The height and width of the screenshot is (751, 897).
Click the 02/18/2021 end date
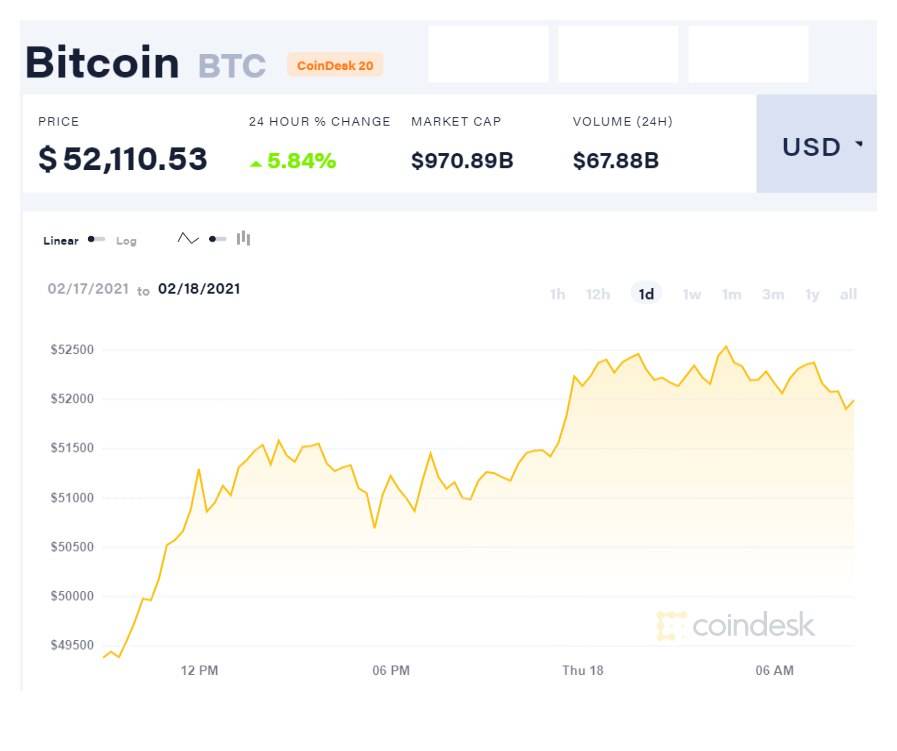click(199, 289)
